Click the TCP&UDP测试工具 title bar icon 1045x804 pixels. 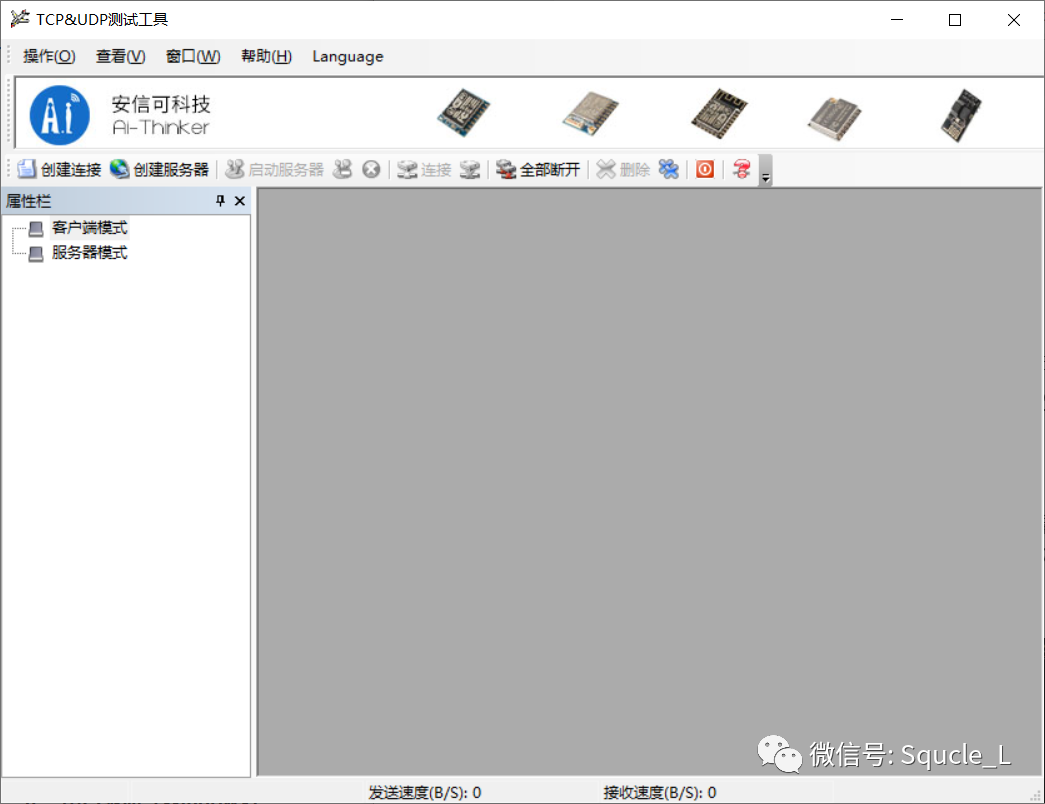(20, 19)
